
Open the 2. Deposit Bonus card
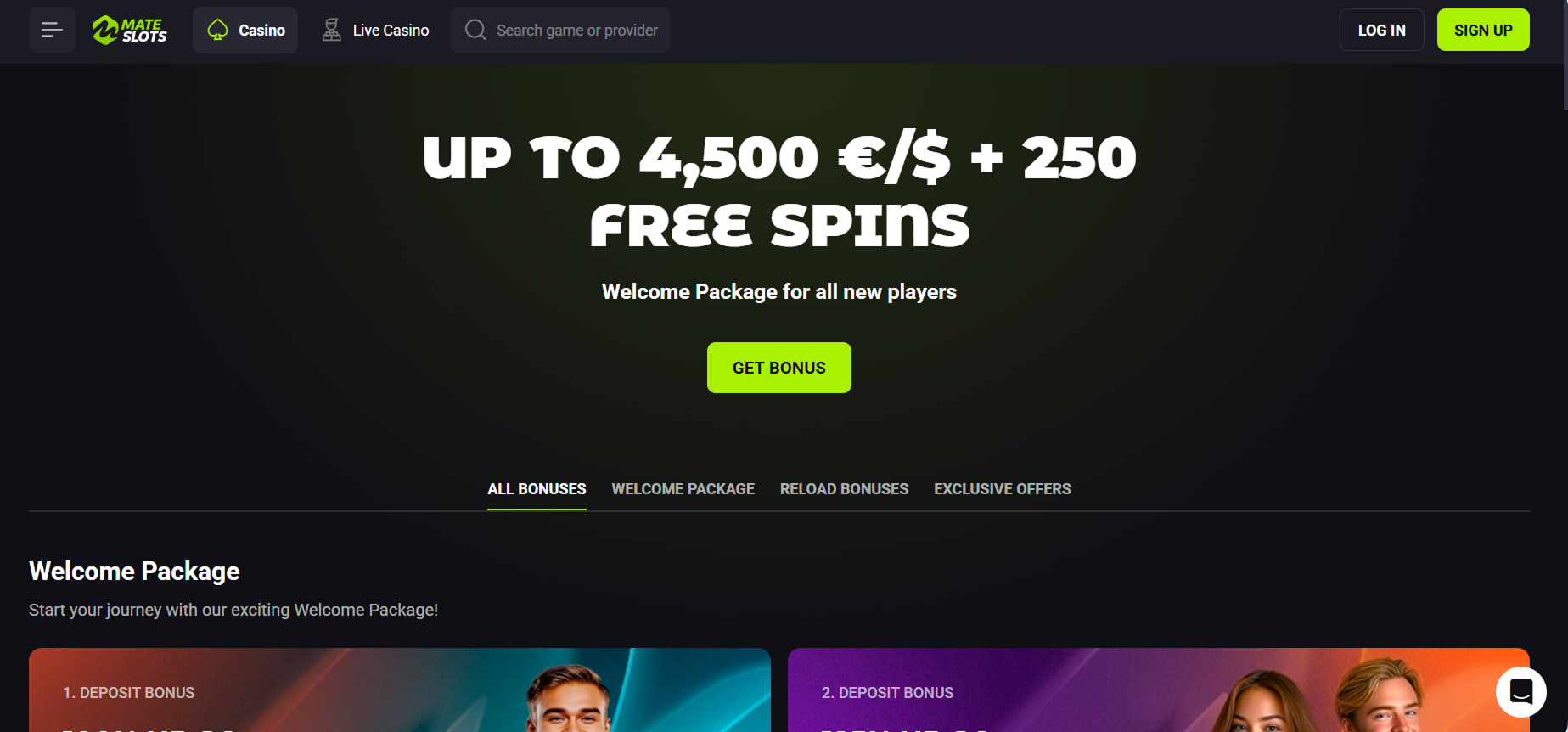point(1159,690)
